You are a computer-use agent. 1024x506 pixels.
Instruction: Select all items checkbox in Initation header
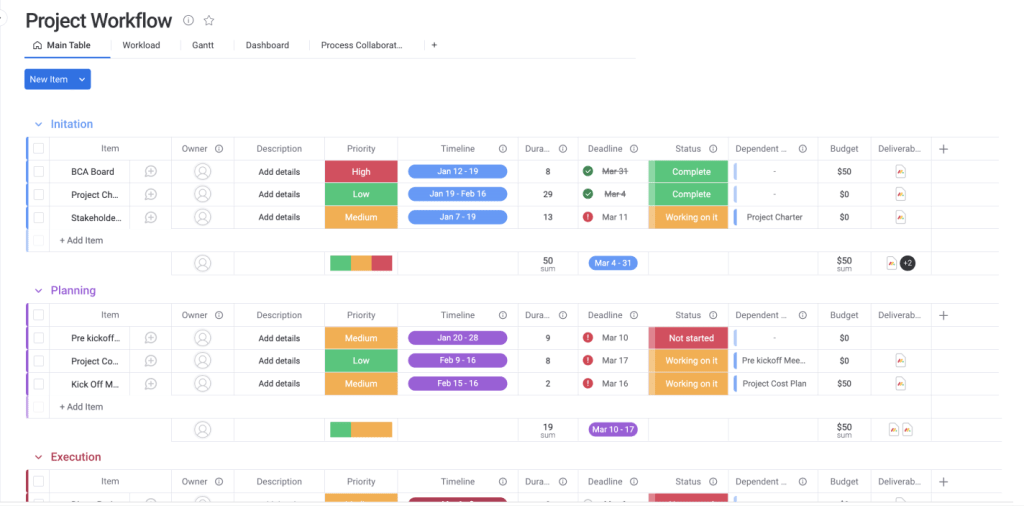pos(39,149)
